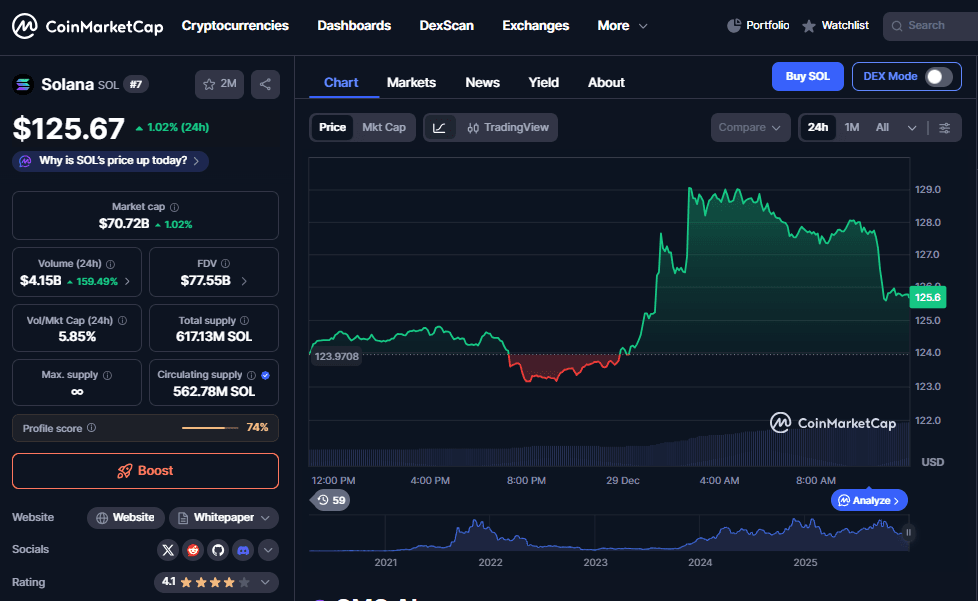The image size is (978, 601).
Task: Select the line chart icon
Action: (x=440, y=127)
